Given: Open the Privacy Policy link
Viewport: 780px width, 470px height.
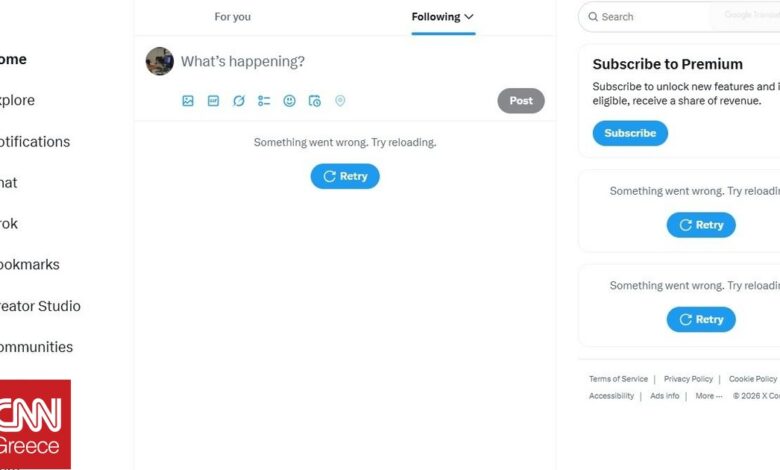Looking at the screenshot, I should tap(688, 379).
